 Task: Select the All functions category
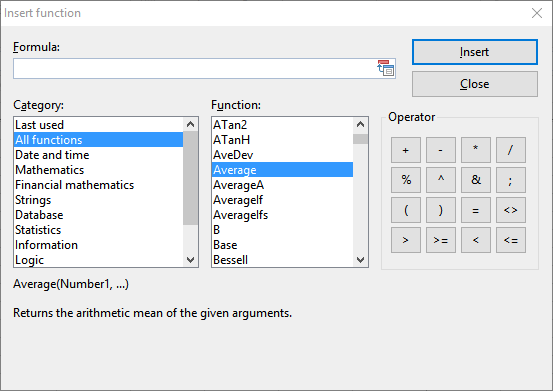click(98, 140)
